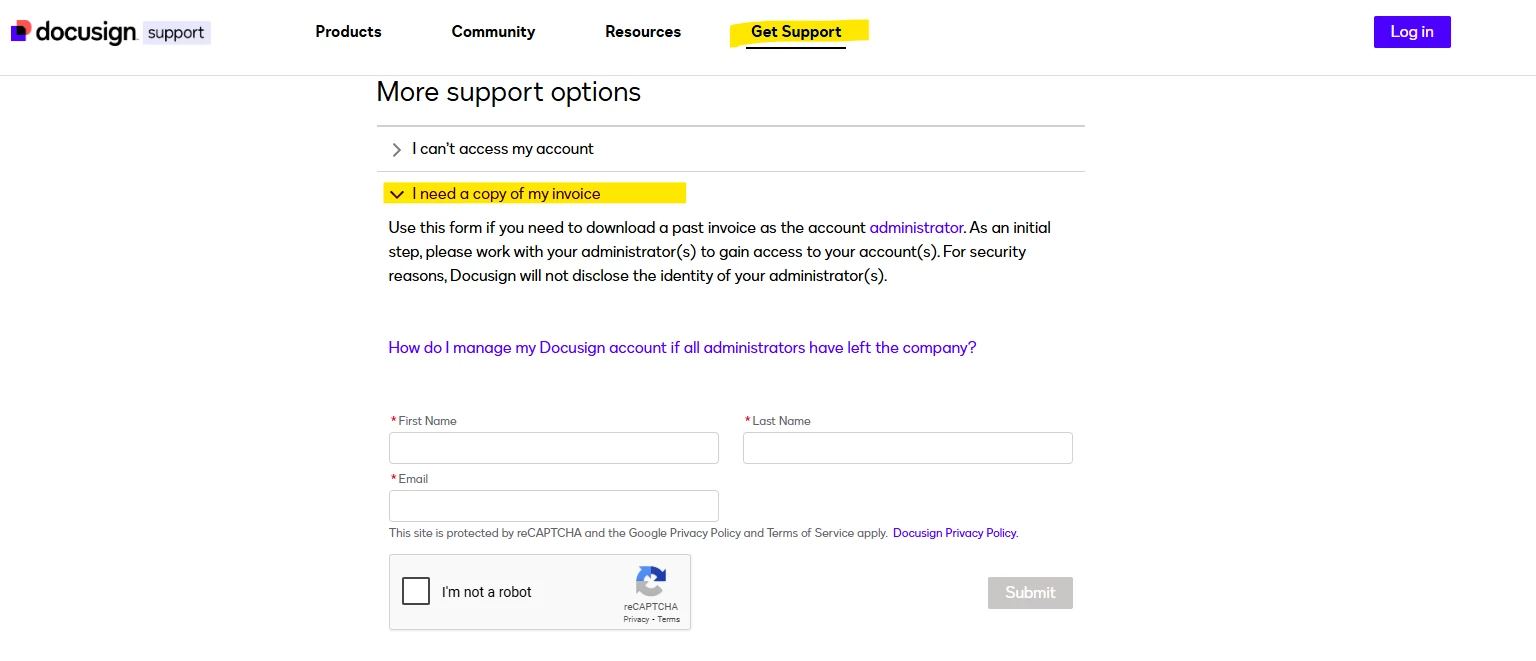Screen dimensions: 1536x661
Task: Click the Submit button
Action: click(x=1030, y=593)
